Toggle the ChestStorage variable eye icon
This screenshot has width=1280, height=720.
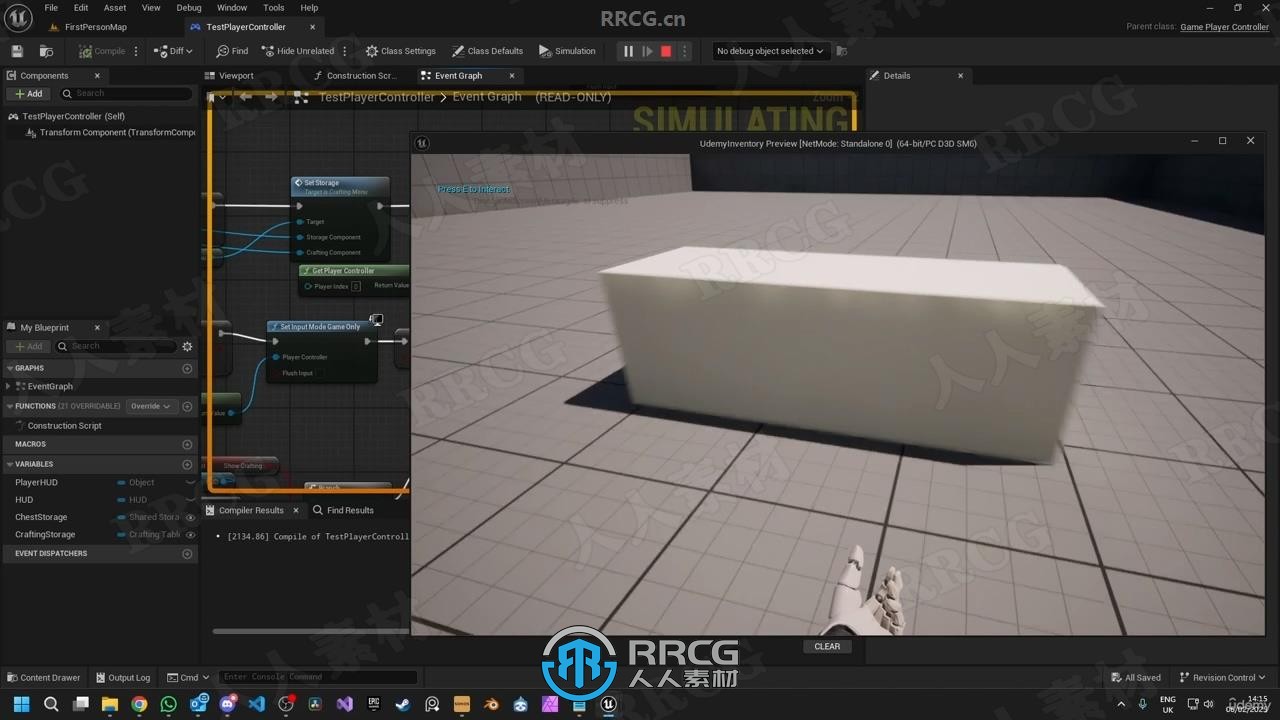[190, 517]
